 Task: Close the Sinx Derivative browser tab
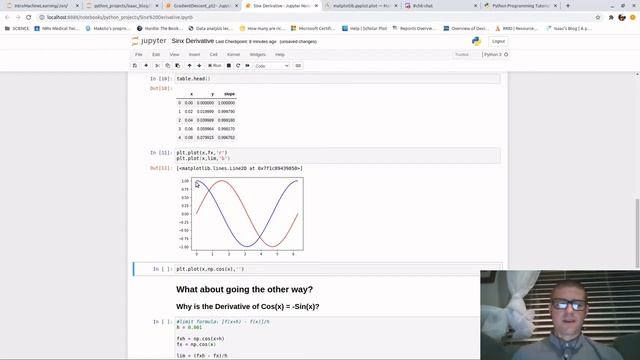tap(316, 6)
